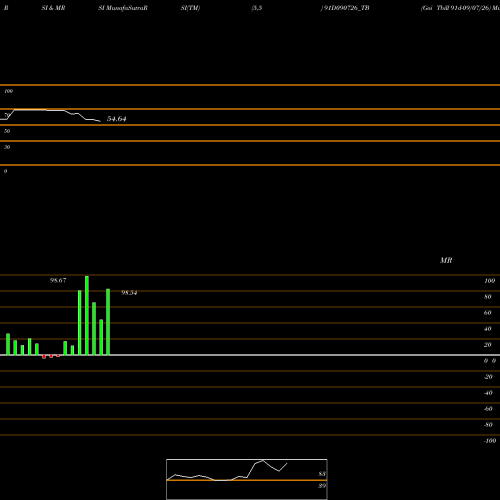Click the 100 label on RSI axis
Screen dimensions: 500x500
[x=8, y=91]
